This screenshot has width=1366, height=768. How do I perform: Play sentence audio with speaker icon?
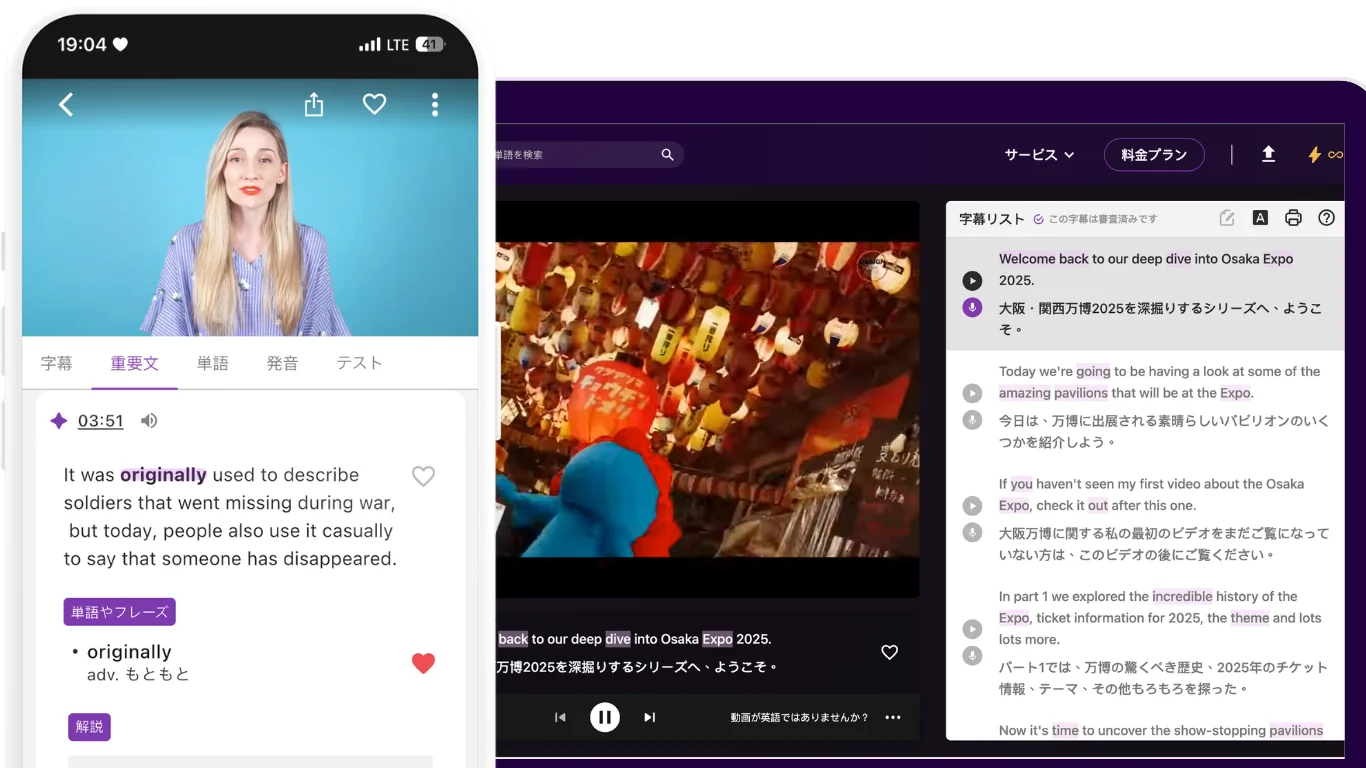(x=149, y=421)
